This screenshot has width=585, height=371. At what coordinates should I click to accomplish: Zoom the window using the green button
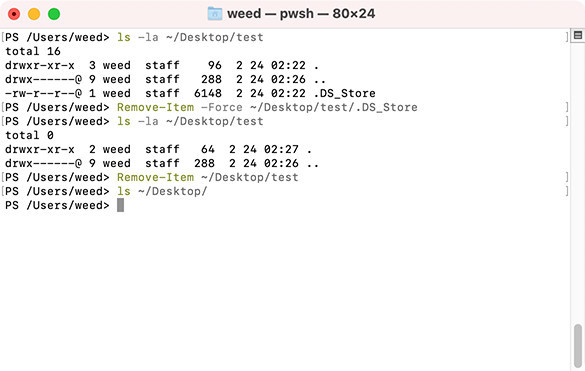(x=54, y=14)
